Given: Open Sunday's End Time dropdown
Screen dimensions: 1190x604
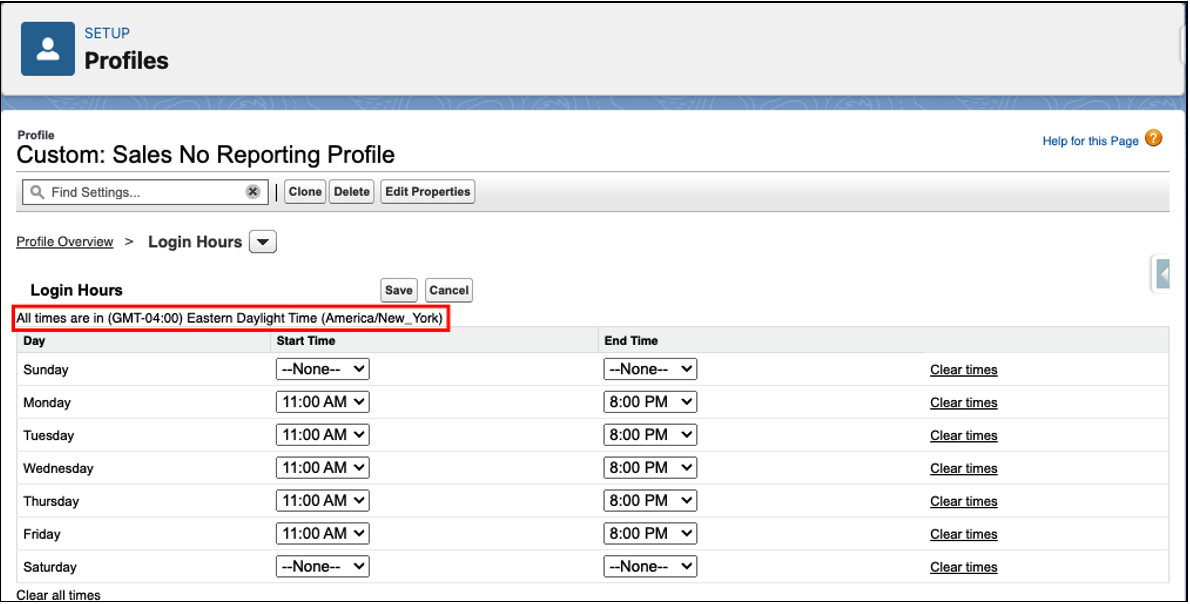Looking at the screenshot, I should [650, 368].
